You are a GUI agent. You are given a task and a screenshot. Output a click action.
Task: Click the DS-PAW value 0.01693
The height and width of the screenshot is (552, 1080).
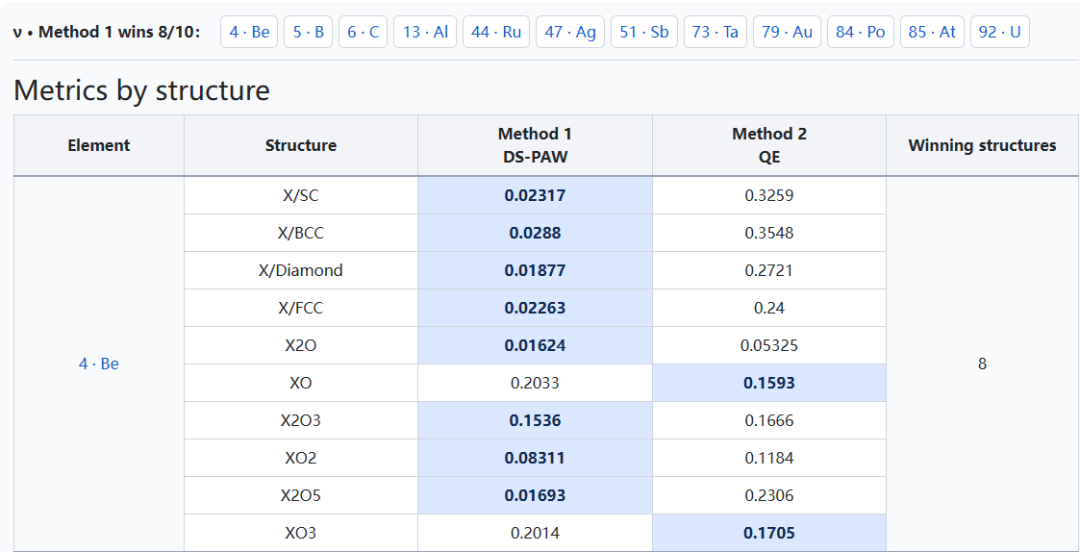pos(534,495)
